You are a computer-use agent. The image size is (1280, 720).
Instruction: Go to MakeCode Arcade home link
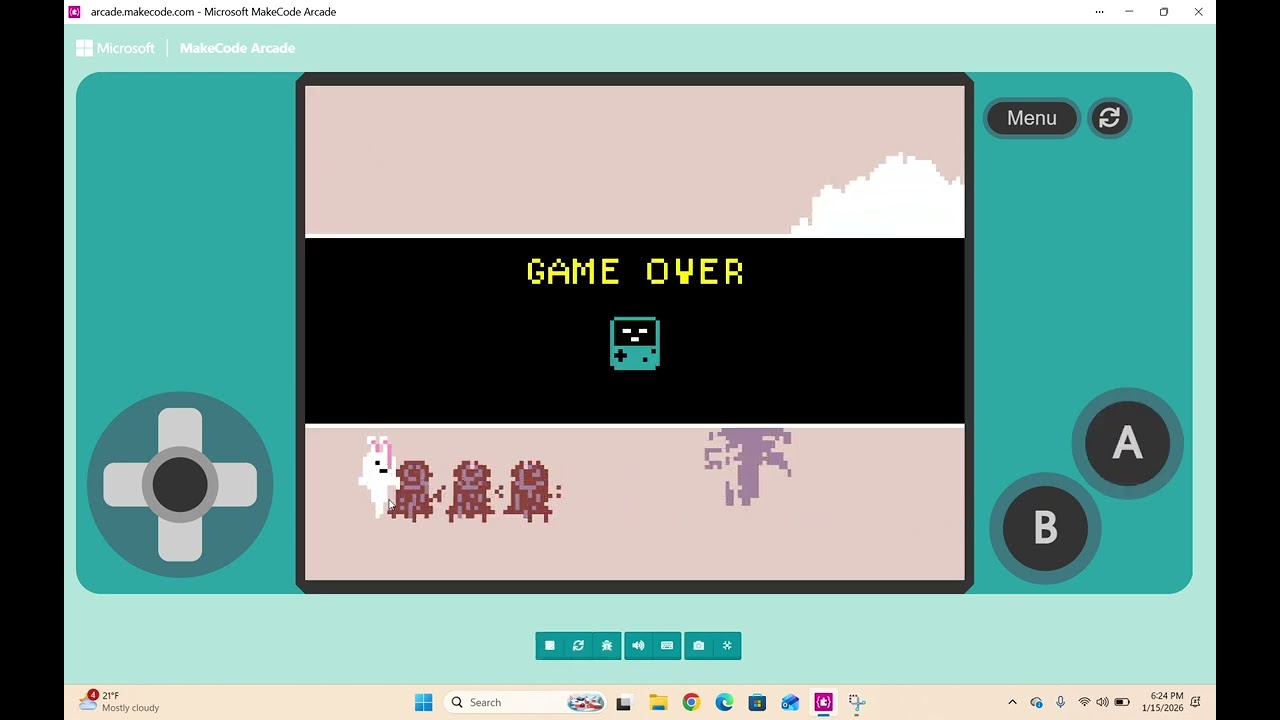pos(237,48)
